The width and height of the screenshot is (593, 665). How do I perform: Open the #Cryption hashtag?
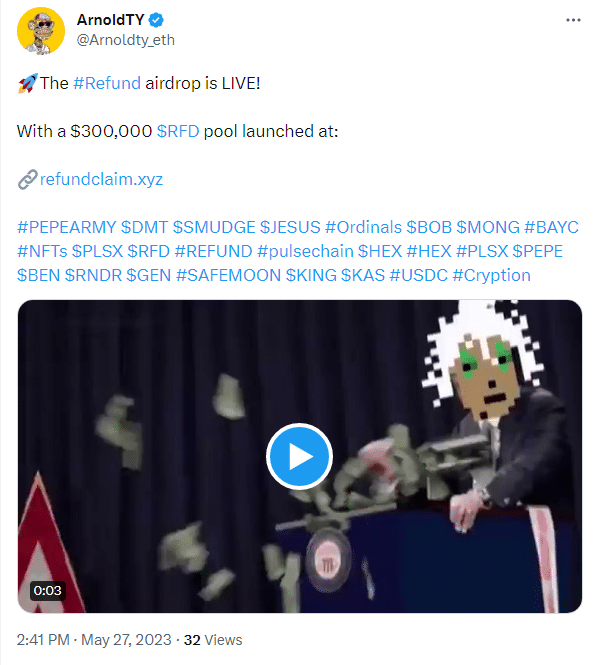point(492,276)
